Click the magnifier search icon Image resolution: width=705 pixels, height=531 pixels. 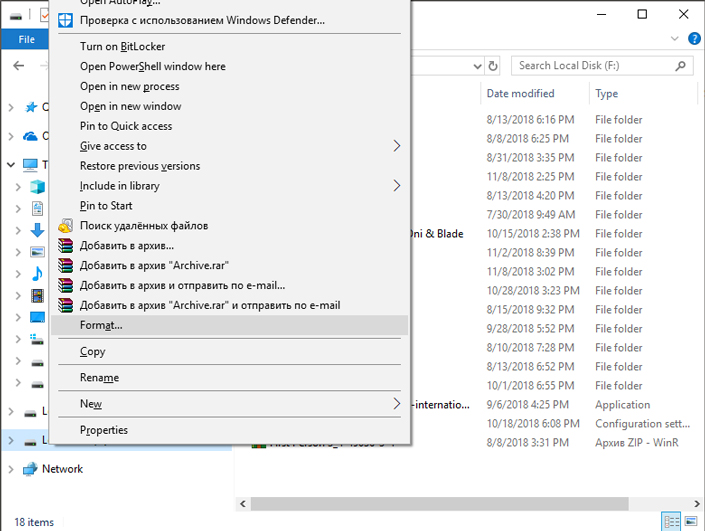tap(681, 66)
